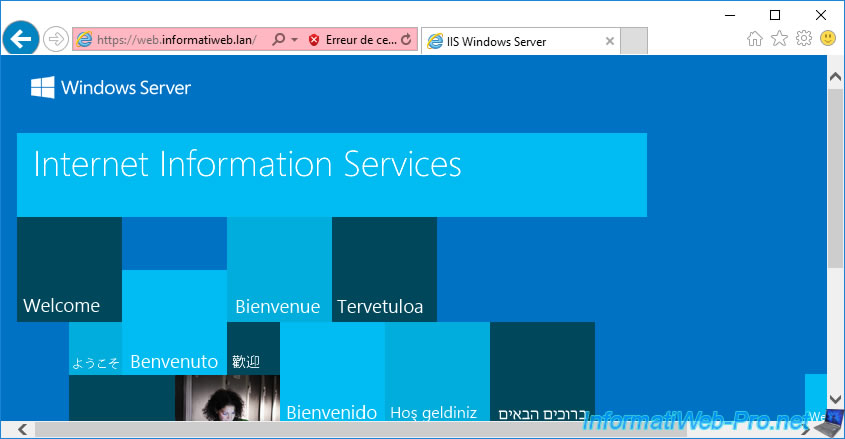Screen dimensions: 845x439
Task: Click the https://web.informatiweb.lan/ address field
Action: 177,40
